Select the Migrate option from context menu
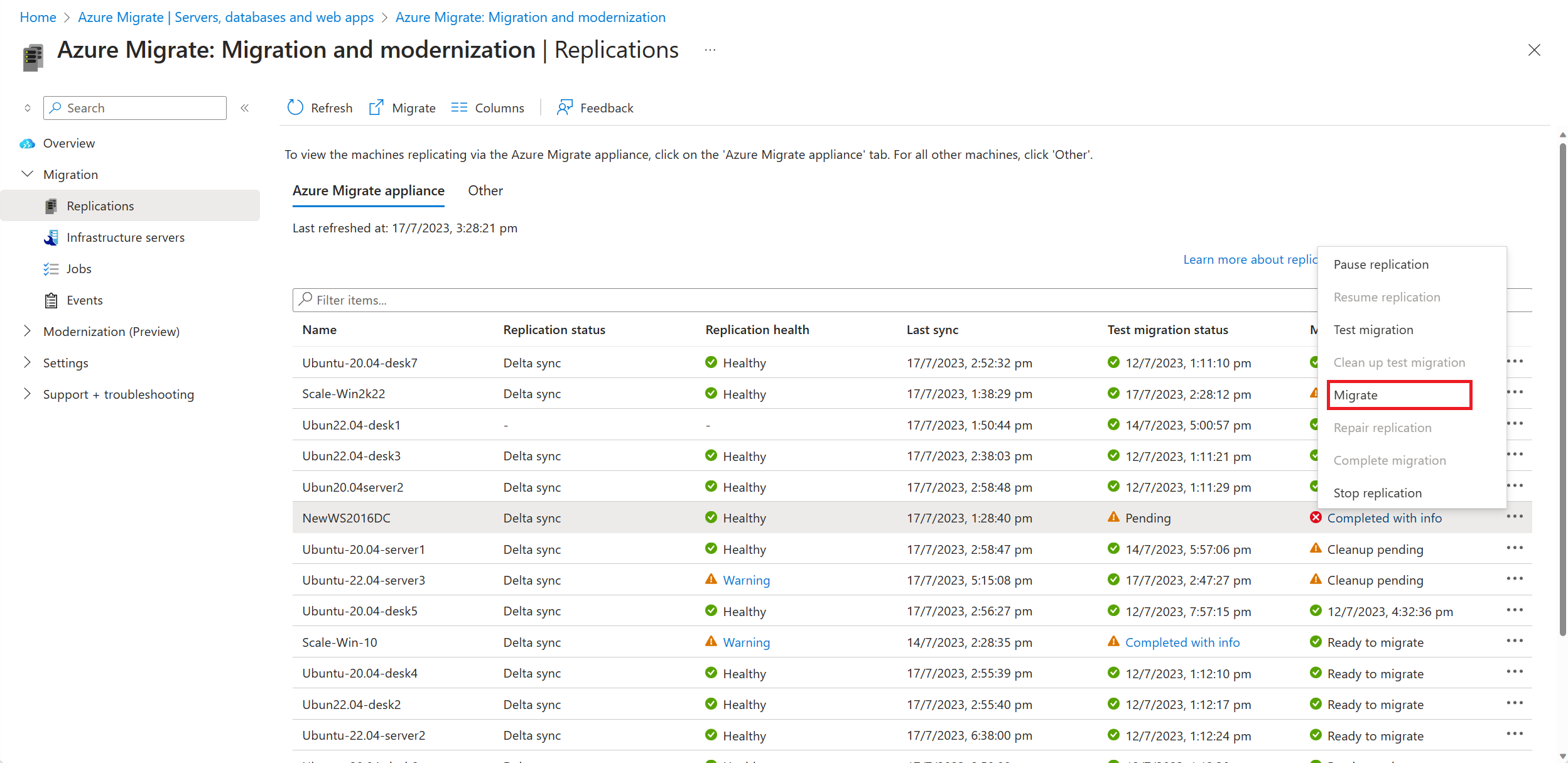 [1357, 394]
